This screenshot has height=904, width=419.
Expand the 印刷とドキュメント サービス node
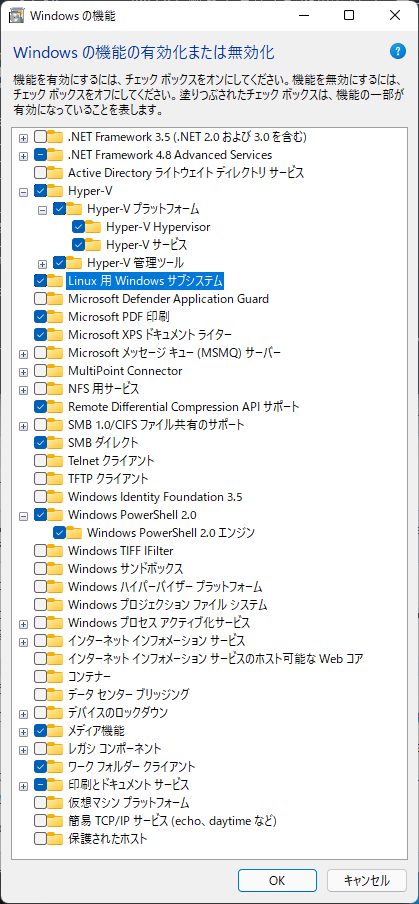coord(24,786)
